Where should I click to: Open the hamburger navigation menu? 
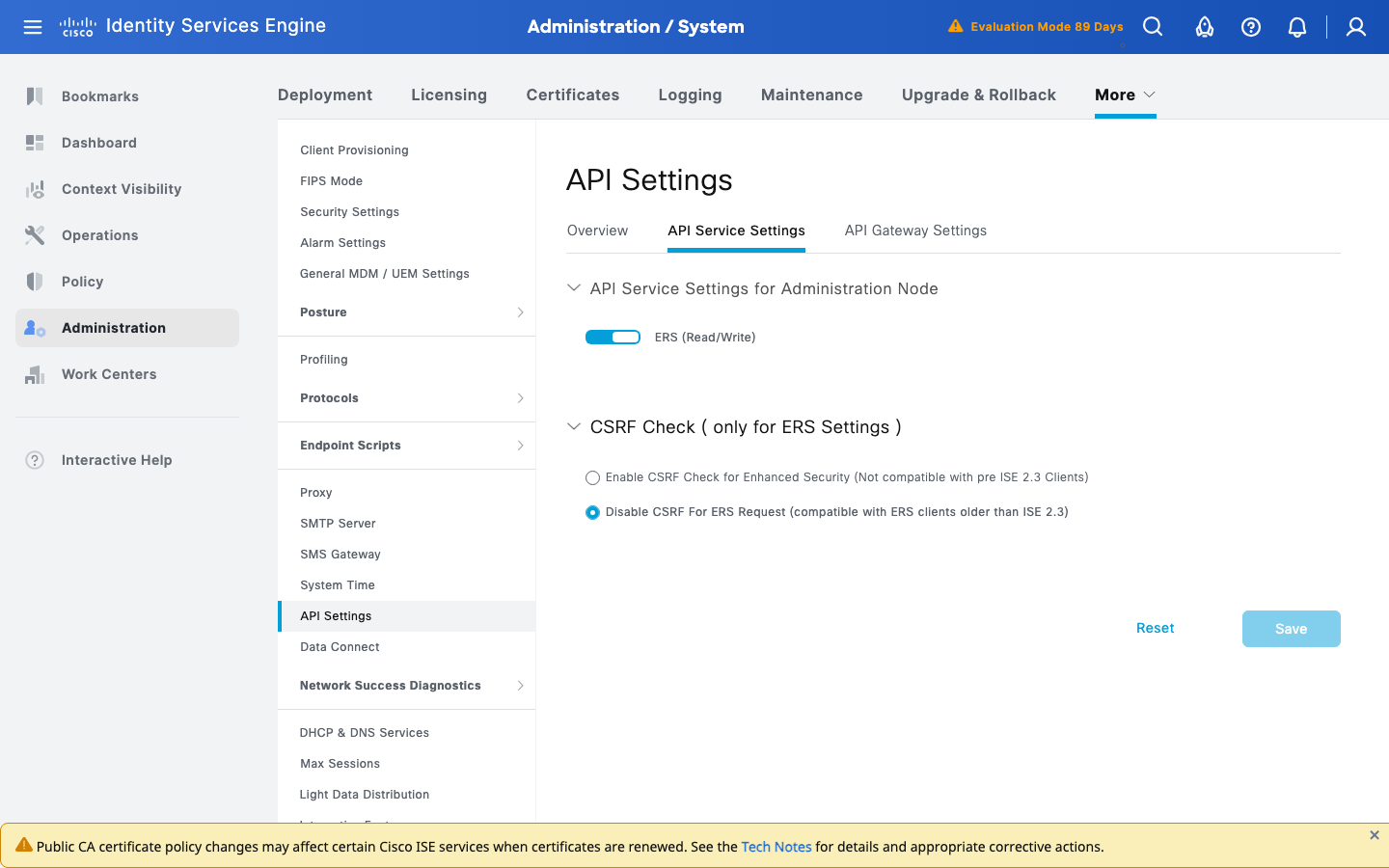tap(33, 27)
